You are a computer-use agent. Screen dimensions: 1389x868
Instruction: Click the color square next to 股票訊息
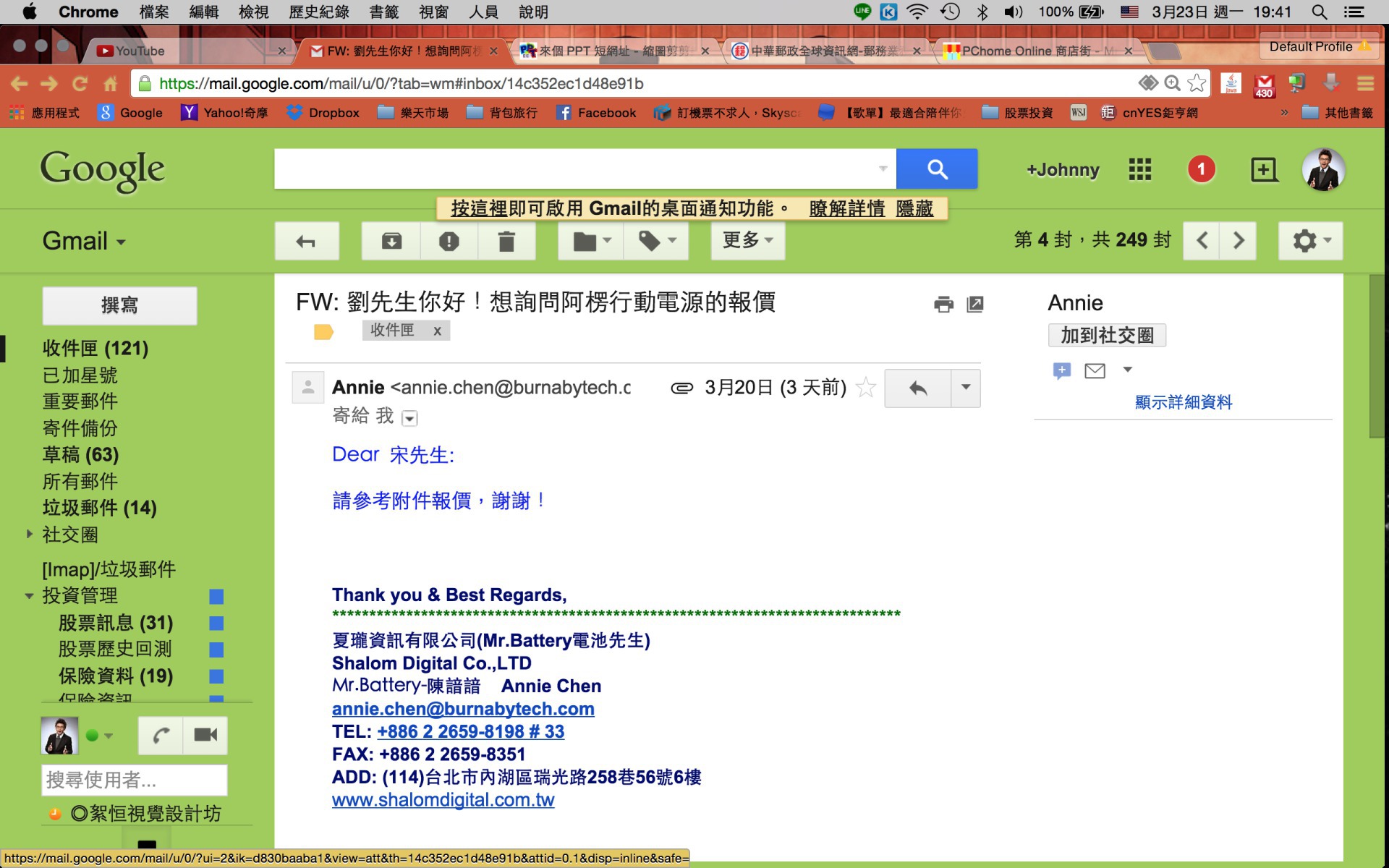tap(216, 623)
